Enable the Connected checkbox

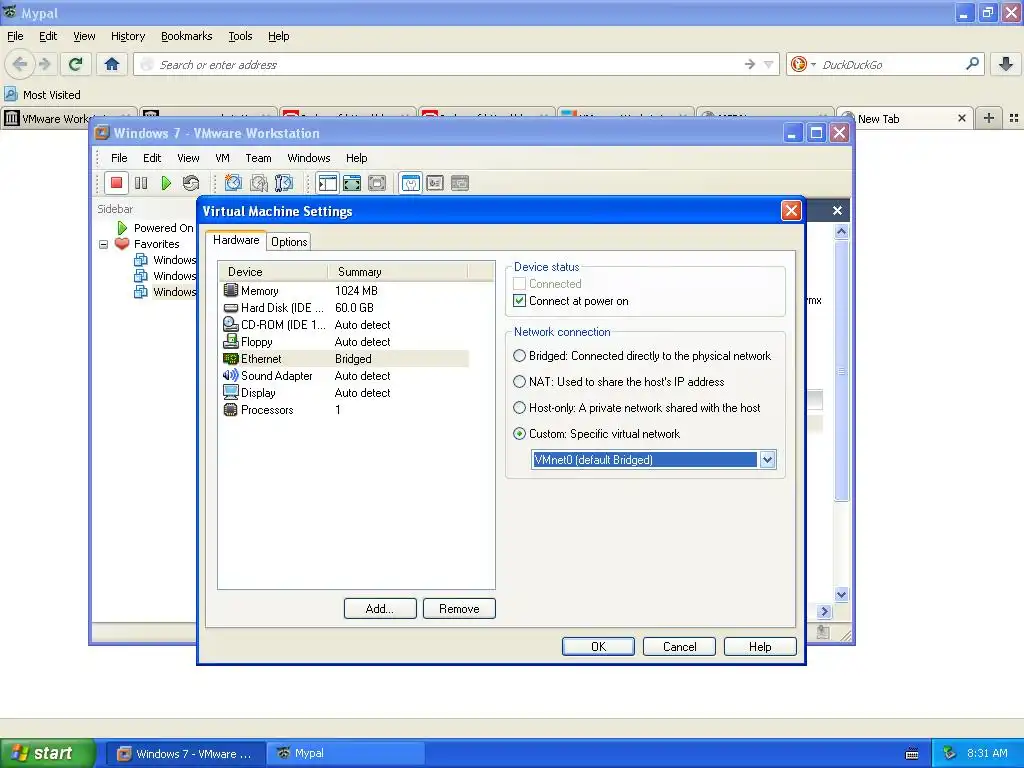tap(519, 283)
